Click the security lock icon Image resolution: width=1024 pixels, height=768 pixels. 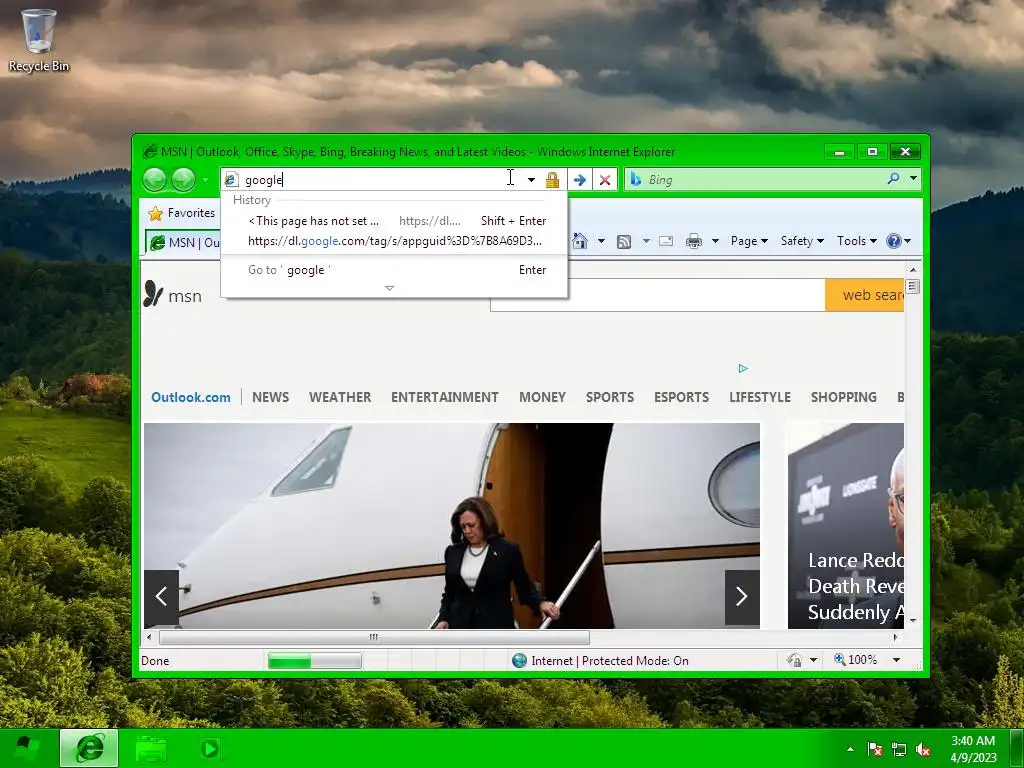pos(552,180)
